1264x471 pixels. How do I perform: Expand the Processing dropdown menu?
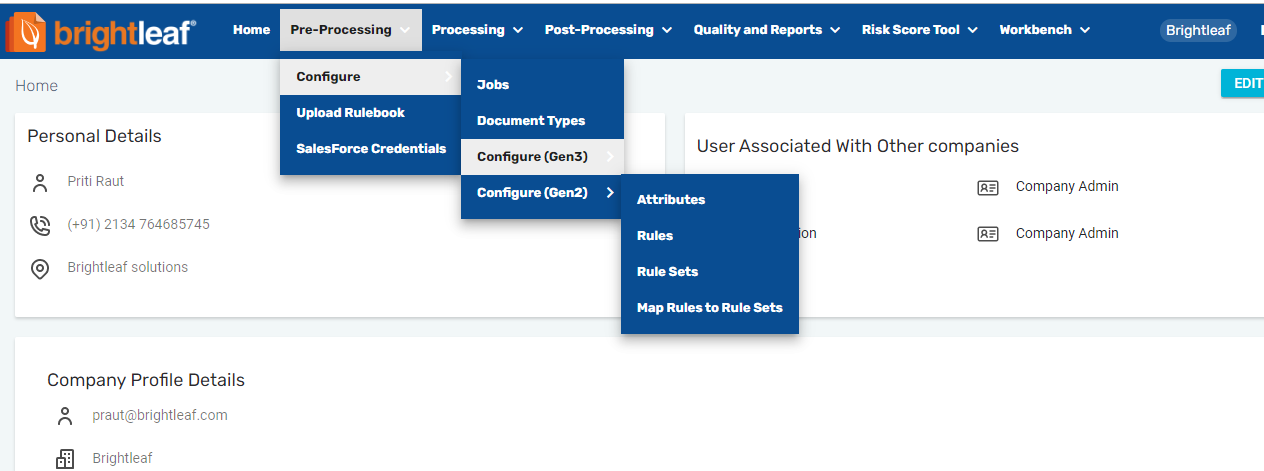[x=477, y=30]
